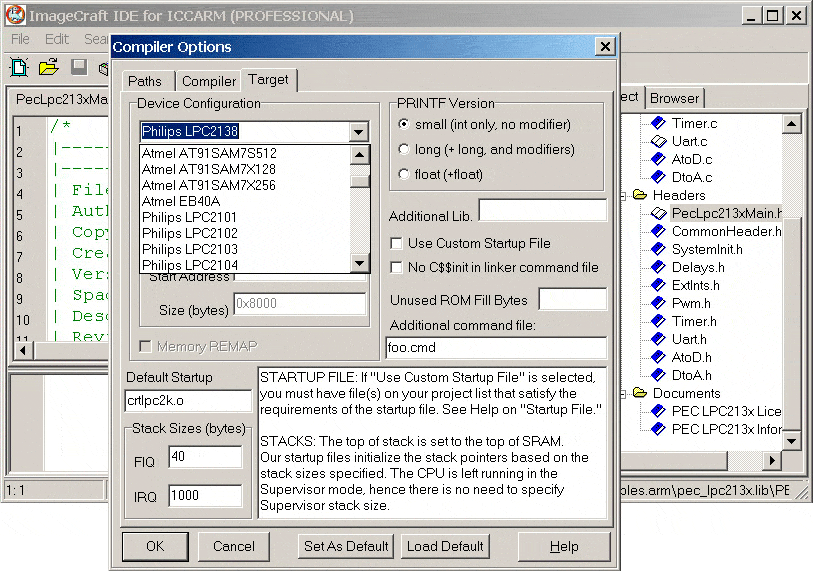
Task: Click the PEC LPC213x Lice document icon
Action: [x=658, y=411]
